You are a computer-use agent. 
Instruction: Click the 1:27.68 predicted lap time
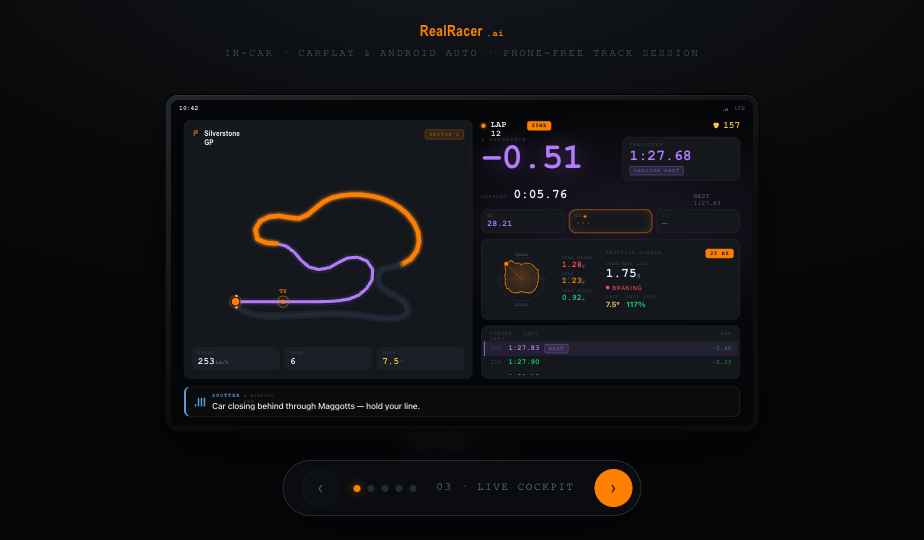tap(660, 156)
